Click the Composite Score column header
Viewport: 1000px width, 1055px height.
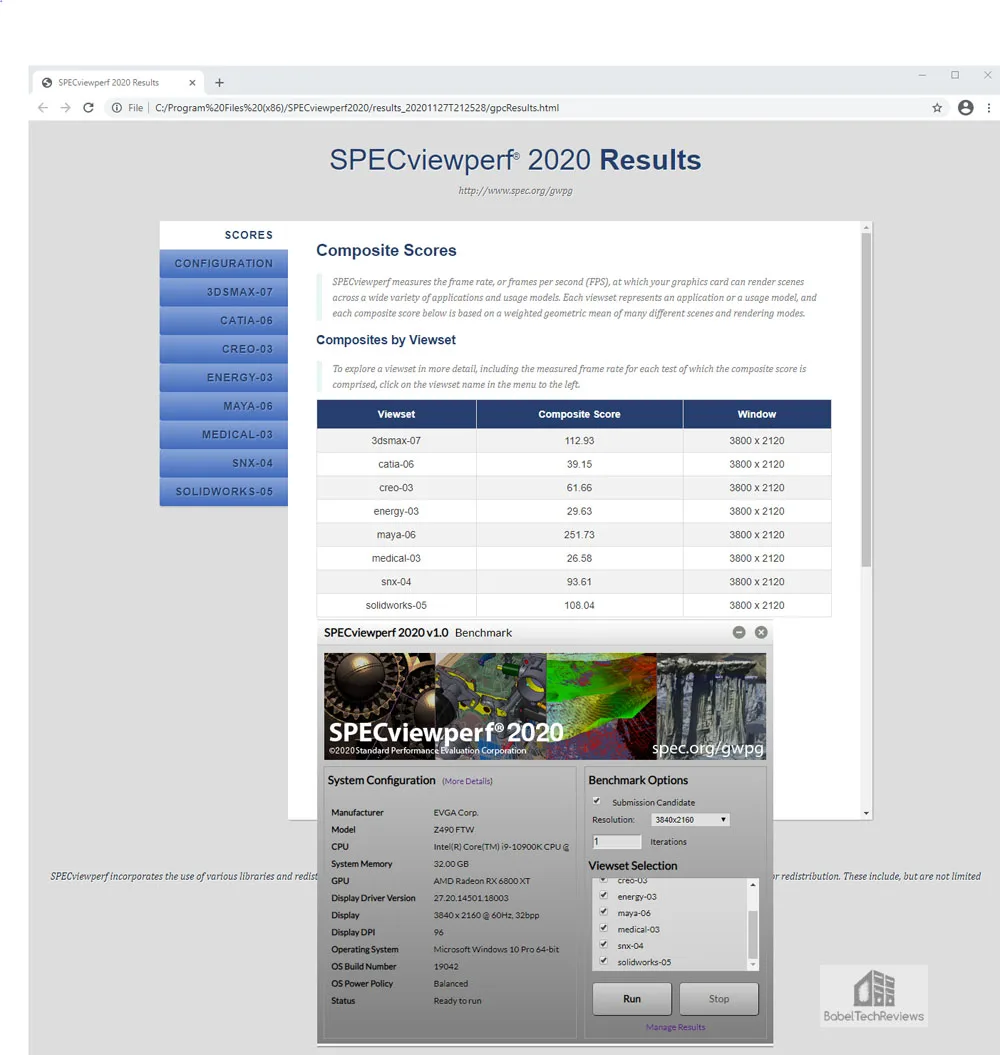click(579, 414)
